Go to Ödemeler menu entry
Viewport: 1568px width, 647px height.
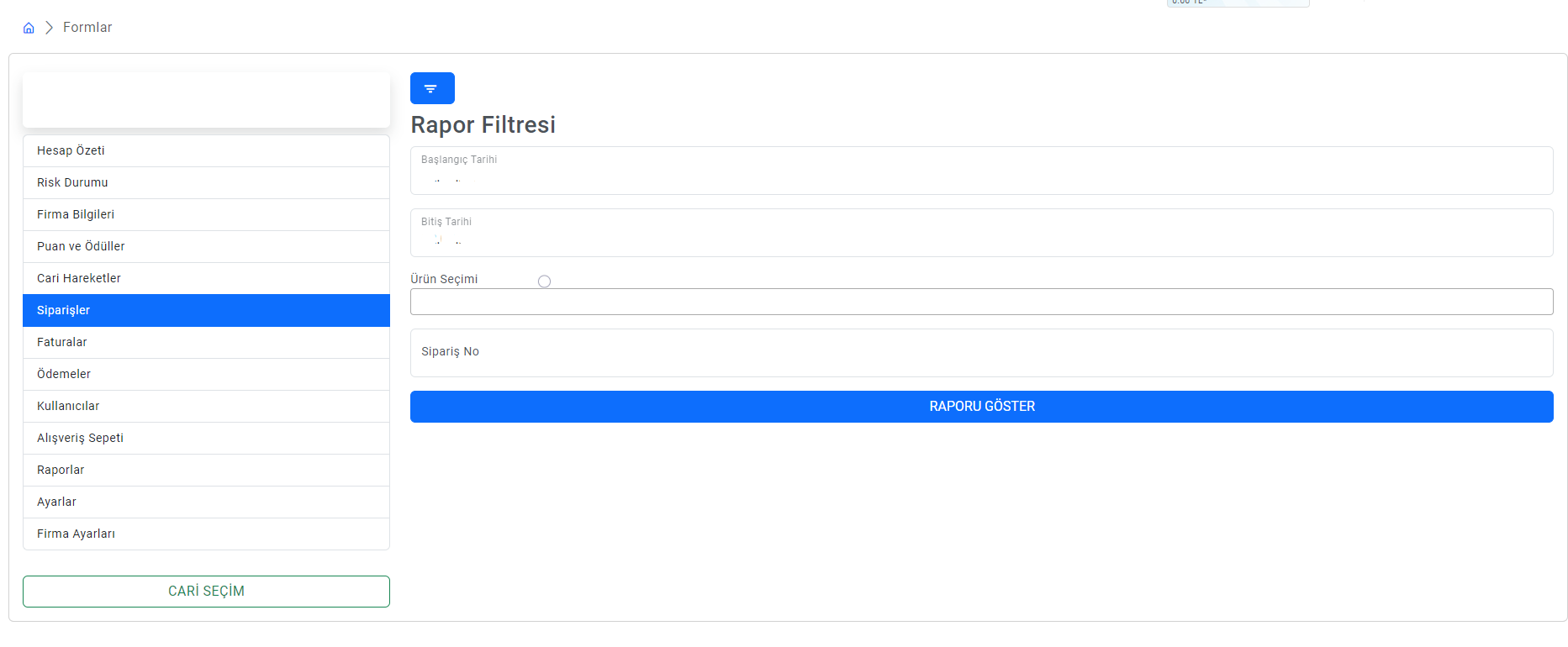206,375
